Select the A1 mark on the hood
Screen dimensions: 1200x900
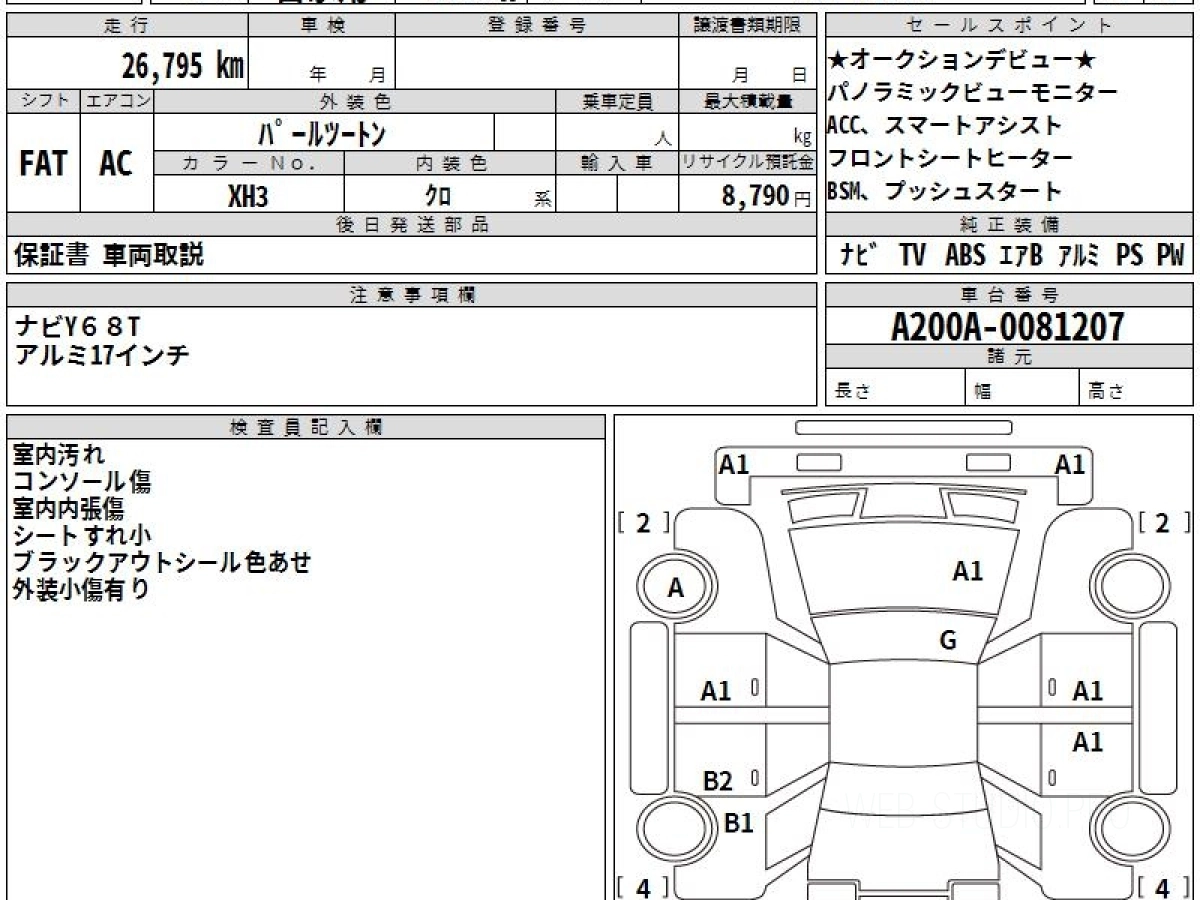point(967,571)
